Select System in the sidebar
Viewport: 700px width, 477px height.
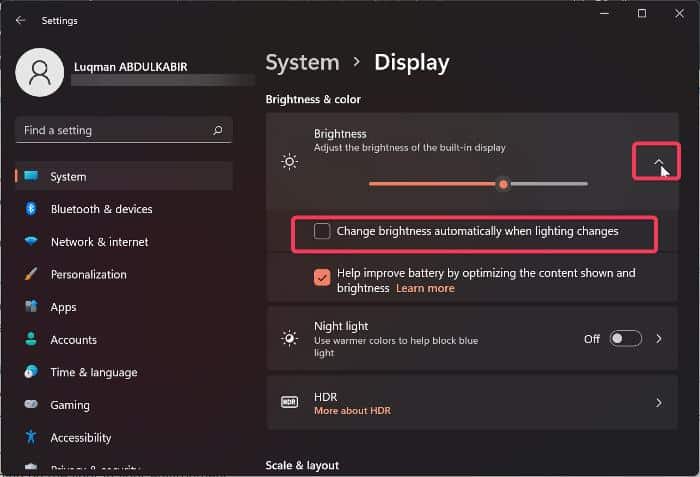point(68,177)
